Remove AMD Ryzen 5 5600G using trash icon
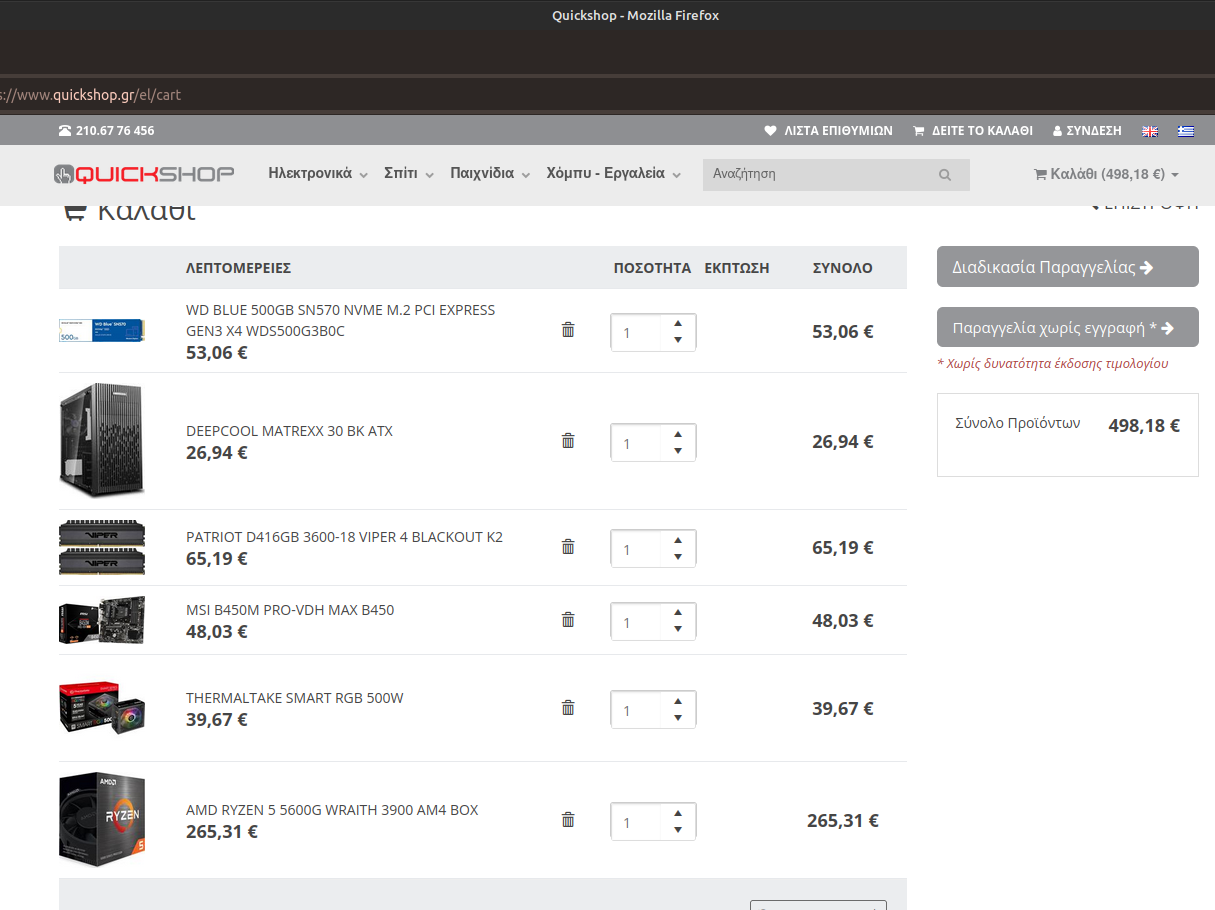1215x910 pixels. tap(568, 819)
